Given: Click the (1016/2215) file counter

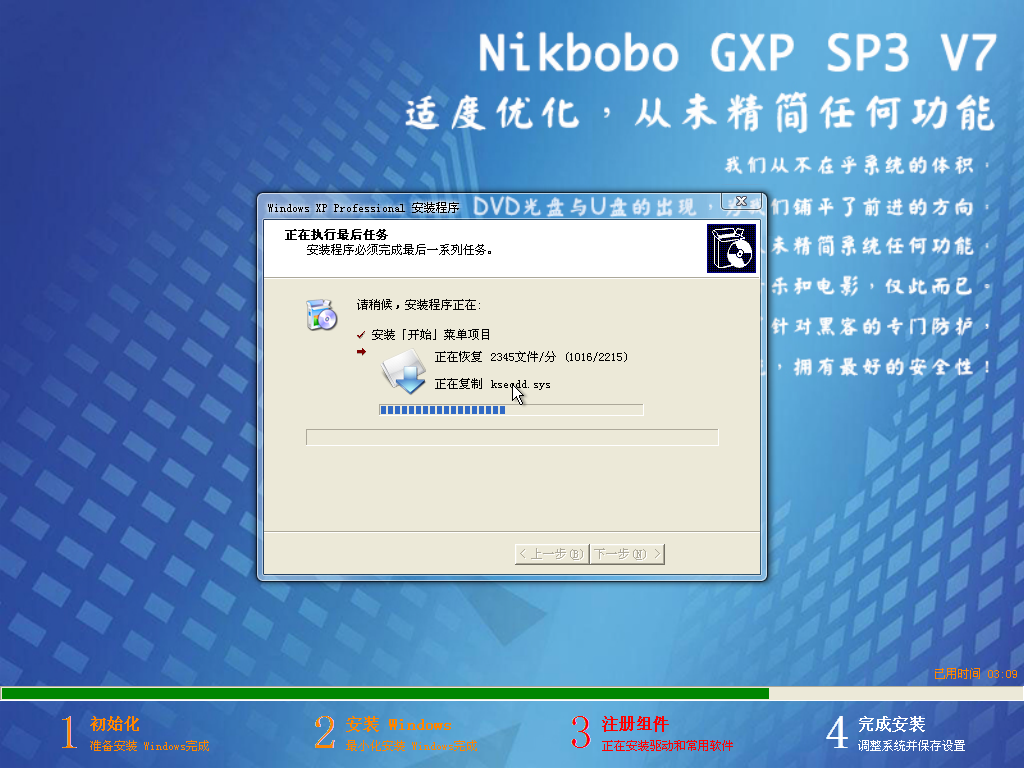Looking at the screenshot, I should point(596,357).
